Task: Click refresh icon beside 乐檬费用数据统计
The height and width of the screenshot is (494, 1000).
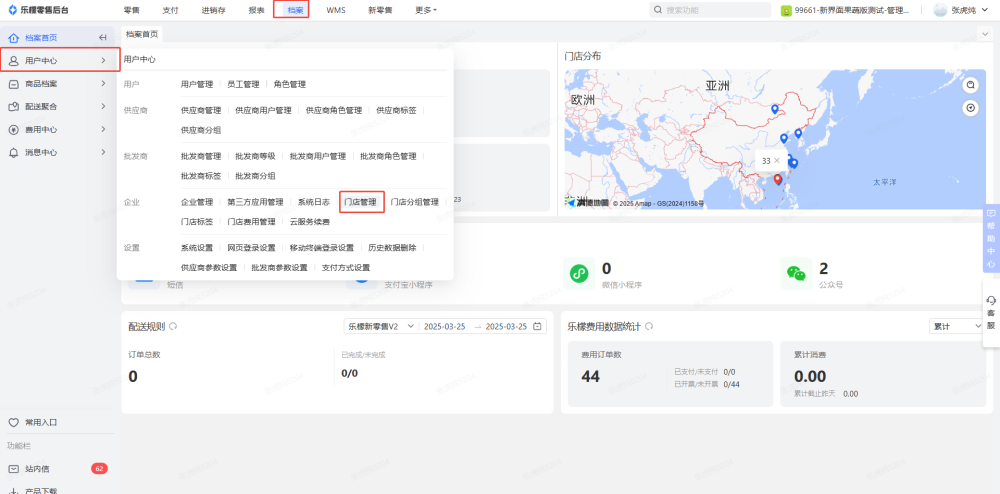Action: pos(649,326)
